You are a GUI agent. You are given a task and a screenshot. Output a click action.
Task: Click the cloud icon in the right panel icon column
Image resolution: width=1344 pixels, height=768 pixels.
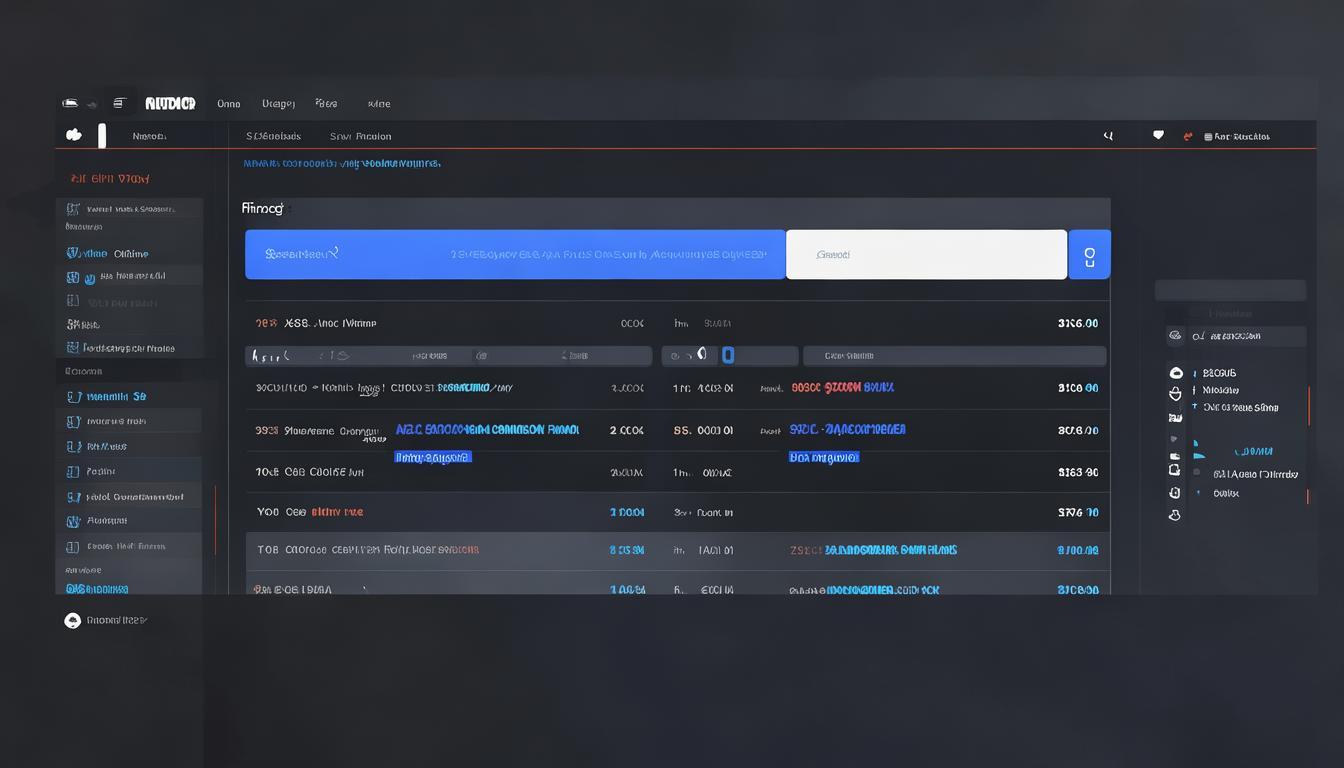[1176, 373]
